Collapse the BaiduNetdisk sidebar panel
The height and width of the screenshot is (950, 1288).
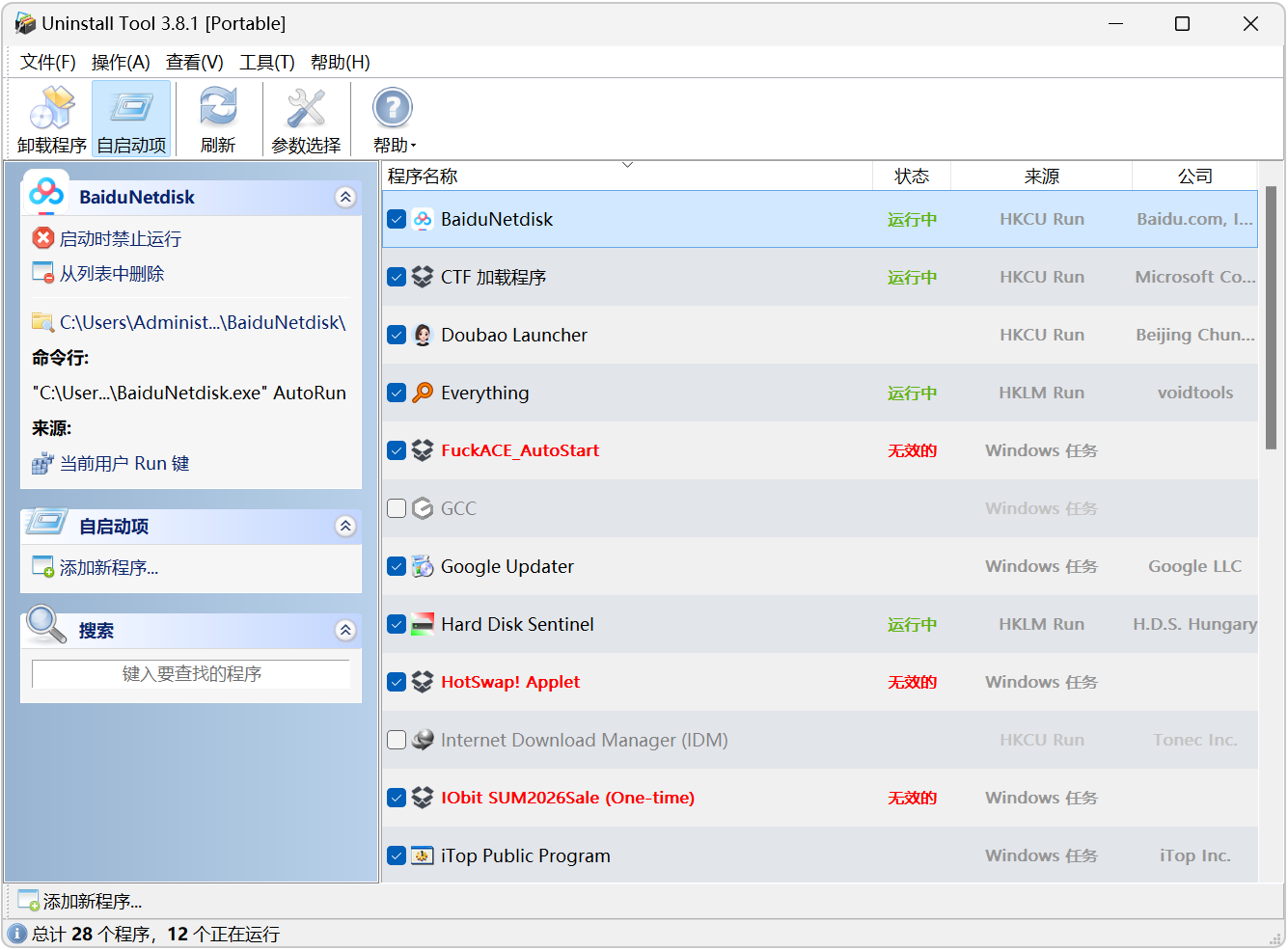click(x=345, y=197)
